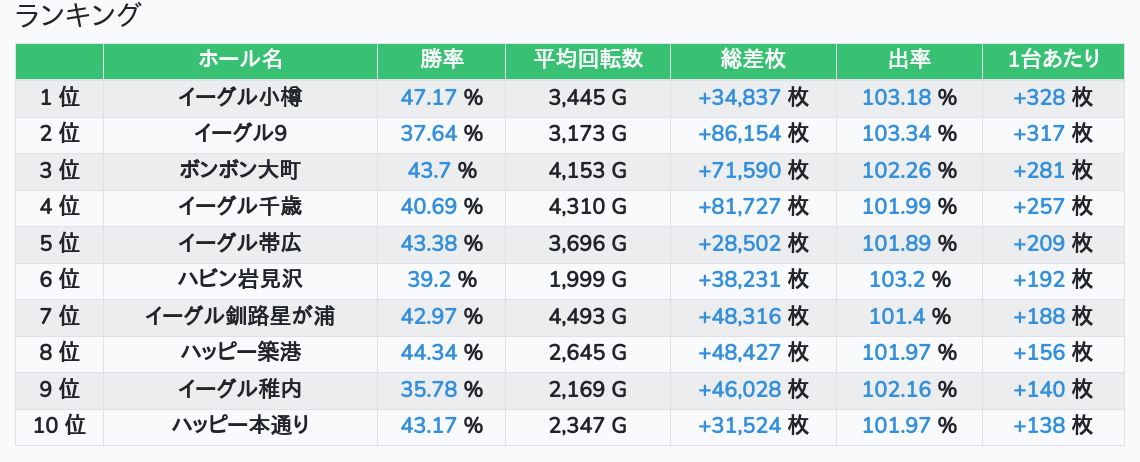1140x462 pixels.
Task: Click the +86,154 total difference value
Action: [x=739, y=133]
